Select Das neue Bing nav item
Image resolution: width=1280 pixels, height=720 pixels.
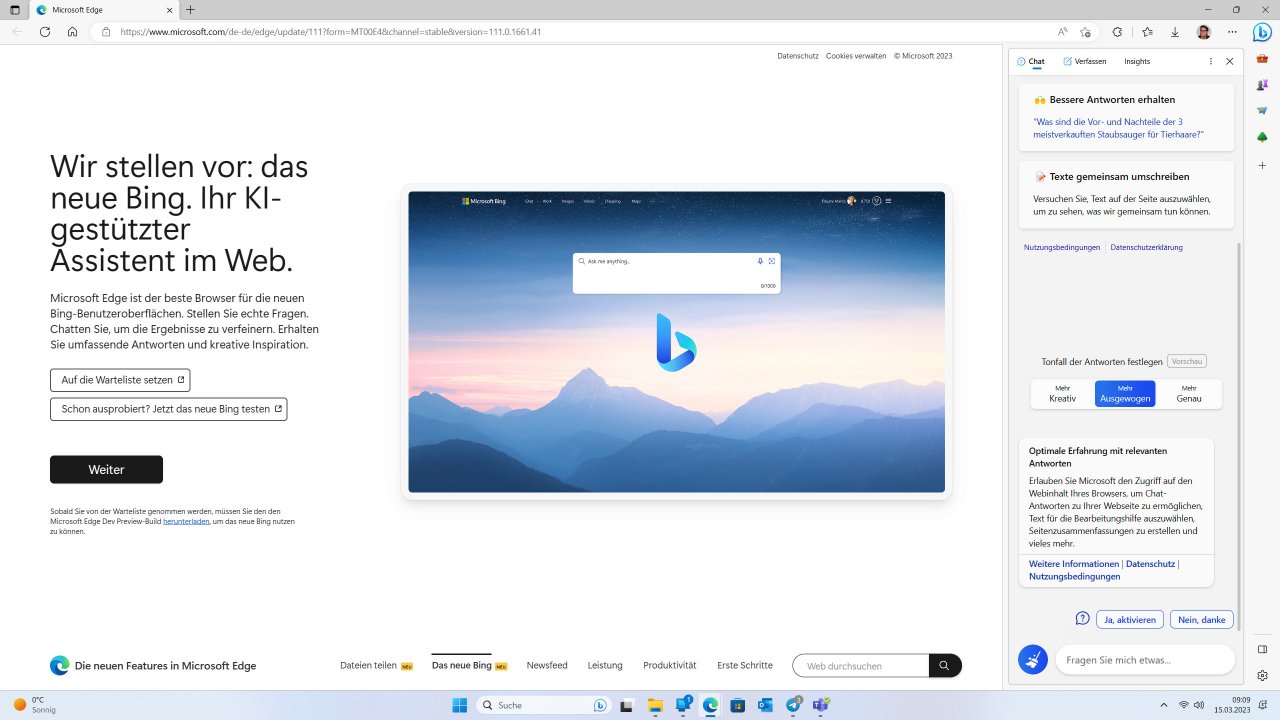coord(469,665)
